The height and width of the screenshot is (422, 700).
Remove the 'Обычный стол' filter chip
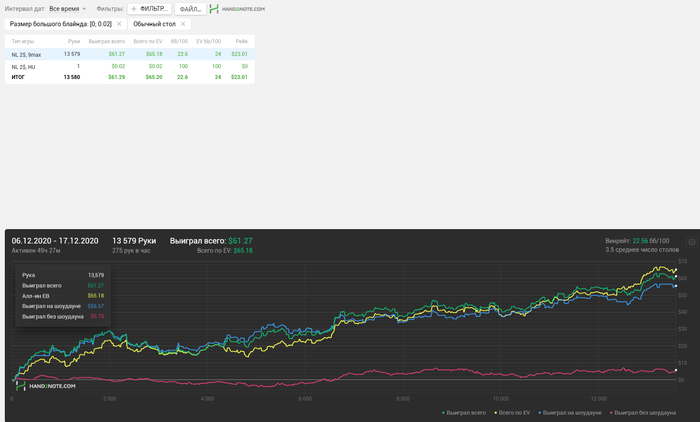tap(183, 24)
